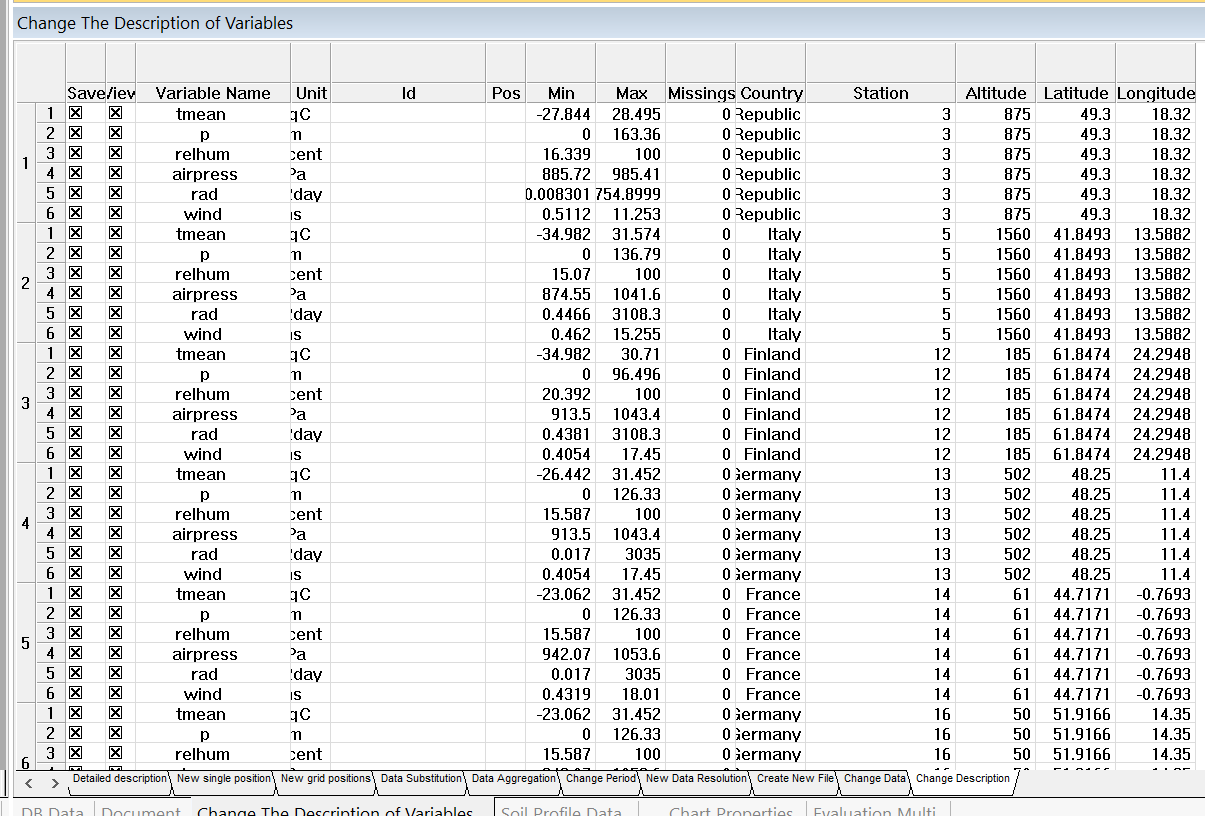Open the Change Data tab
This screenshot has height=816, width=1205.
(875, 778)
